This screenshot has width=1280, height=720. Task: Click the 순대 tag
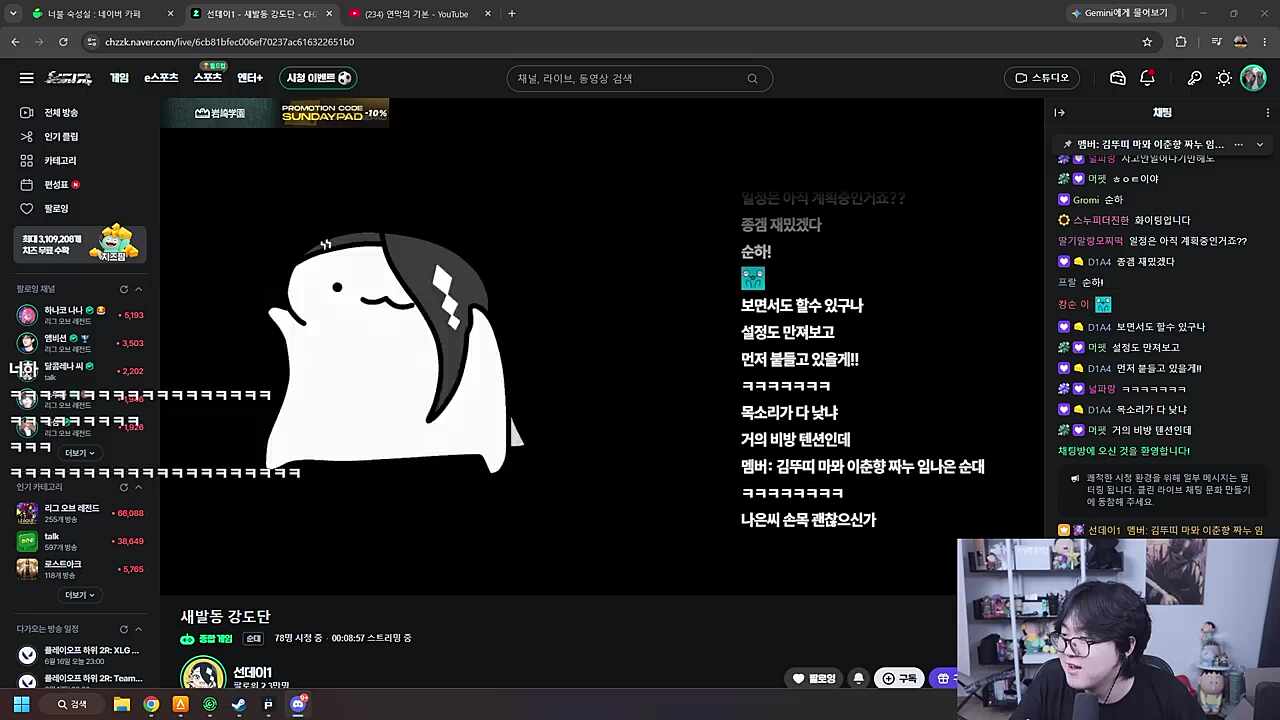(253, 638)
